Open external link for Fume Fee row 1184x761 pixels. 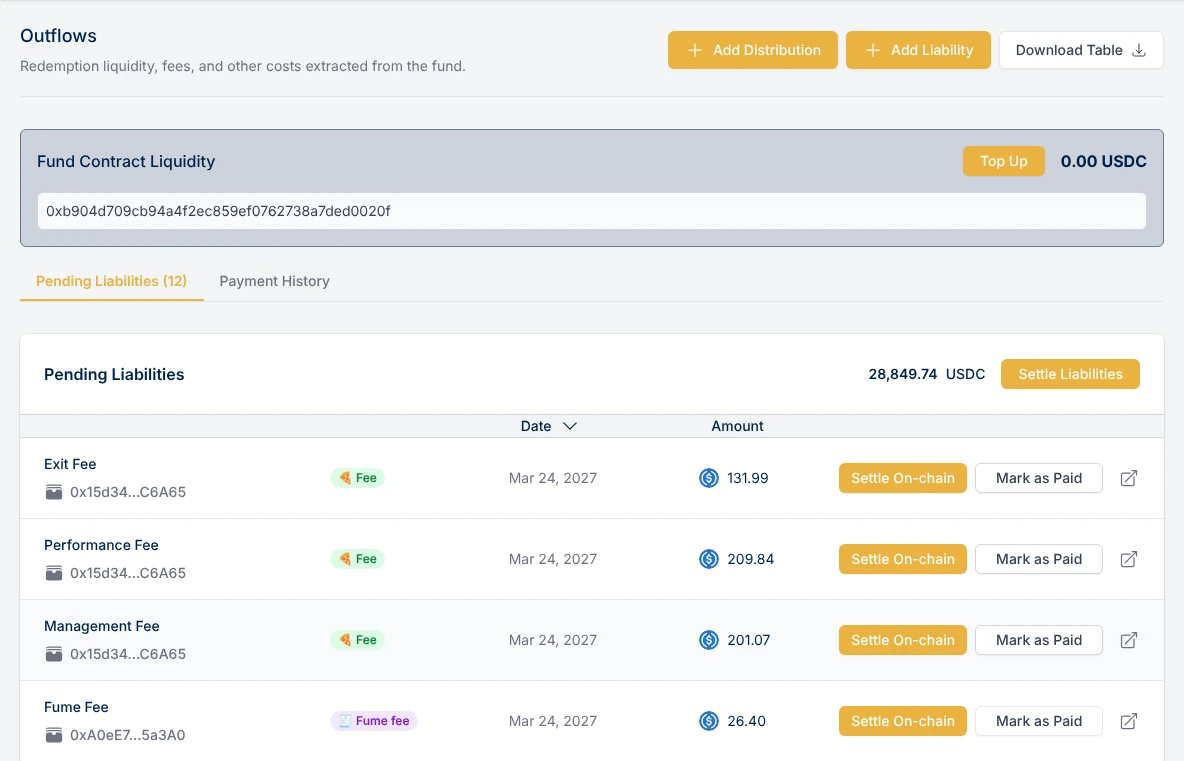click(x=1128, y=721)
